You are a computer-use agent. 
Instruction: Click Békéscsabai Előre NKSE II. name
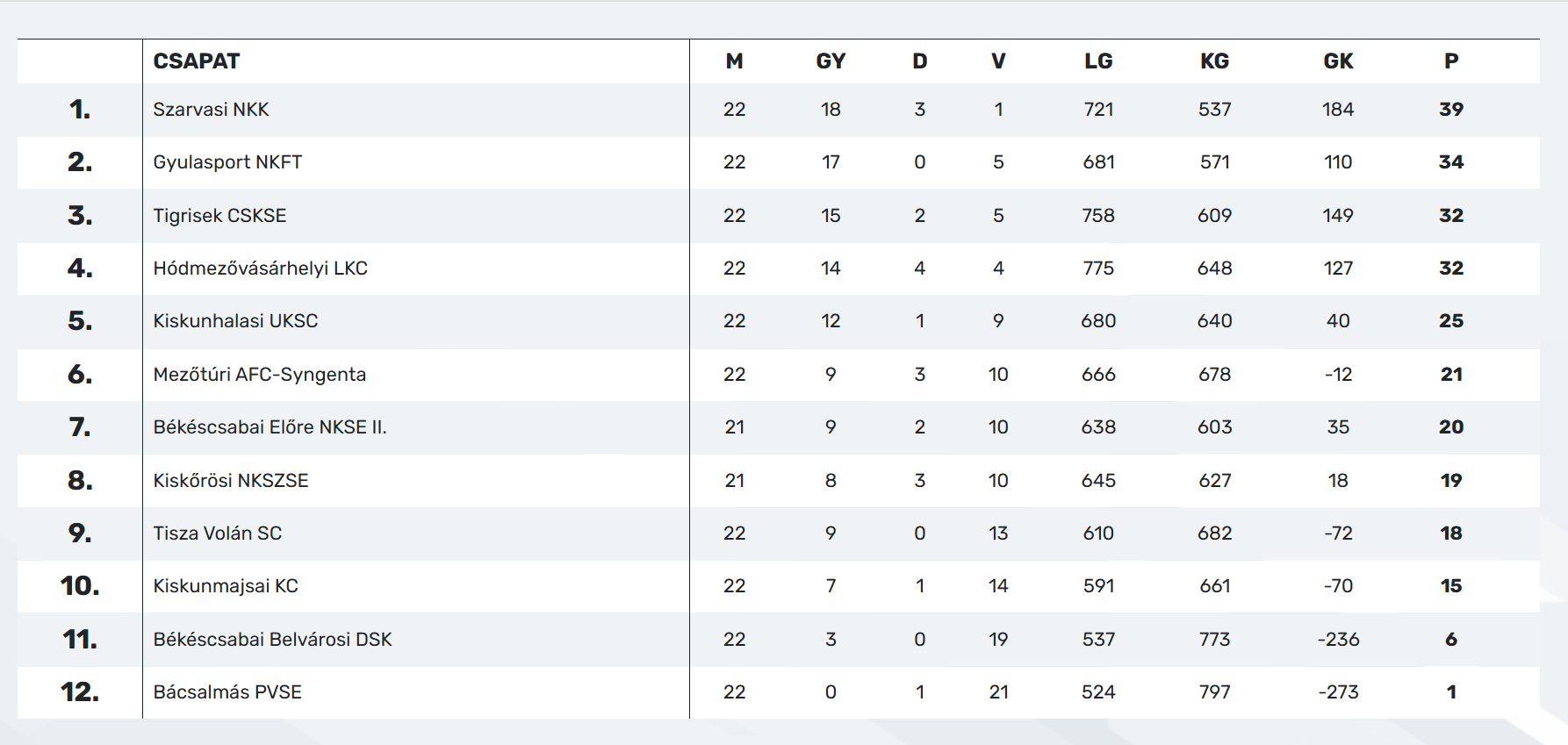coord(270,427)
